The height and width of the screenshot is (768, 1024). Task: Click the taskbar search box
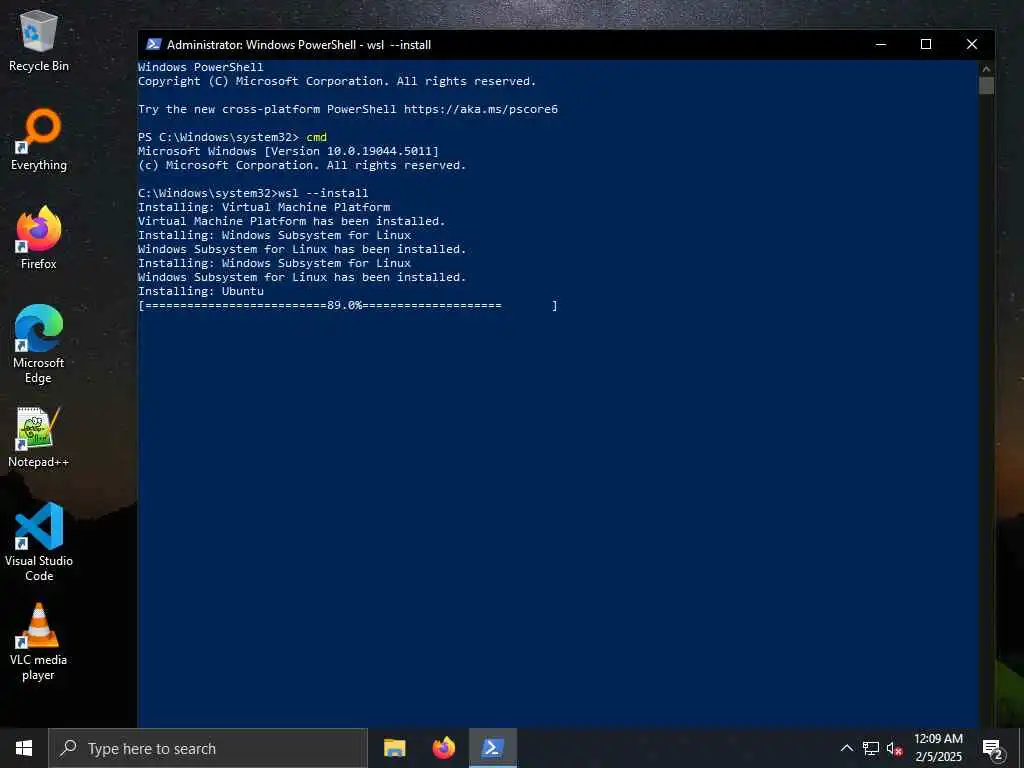[208, 748]
